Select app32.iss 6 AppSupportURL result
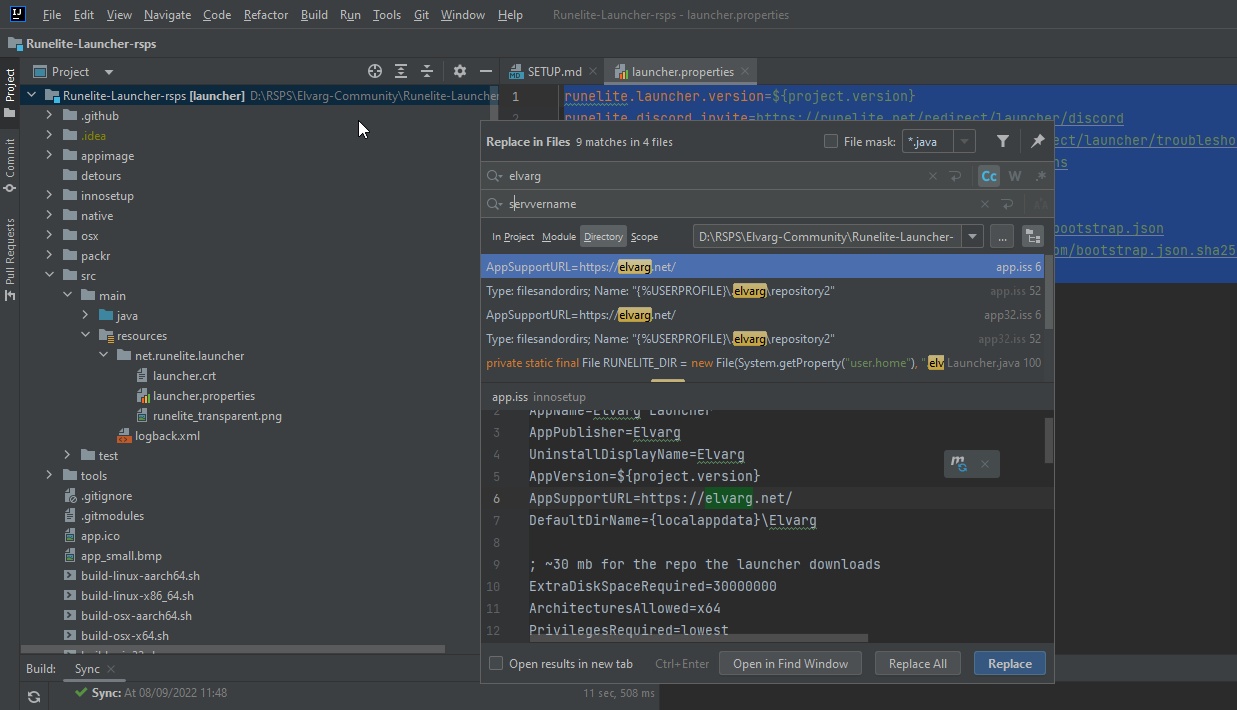 coord(764,315)
